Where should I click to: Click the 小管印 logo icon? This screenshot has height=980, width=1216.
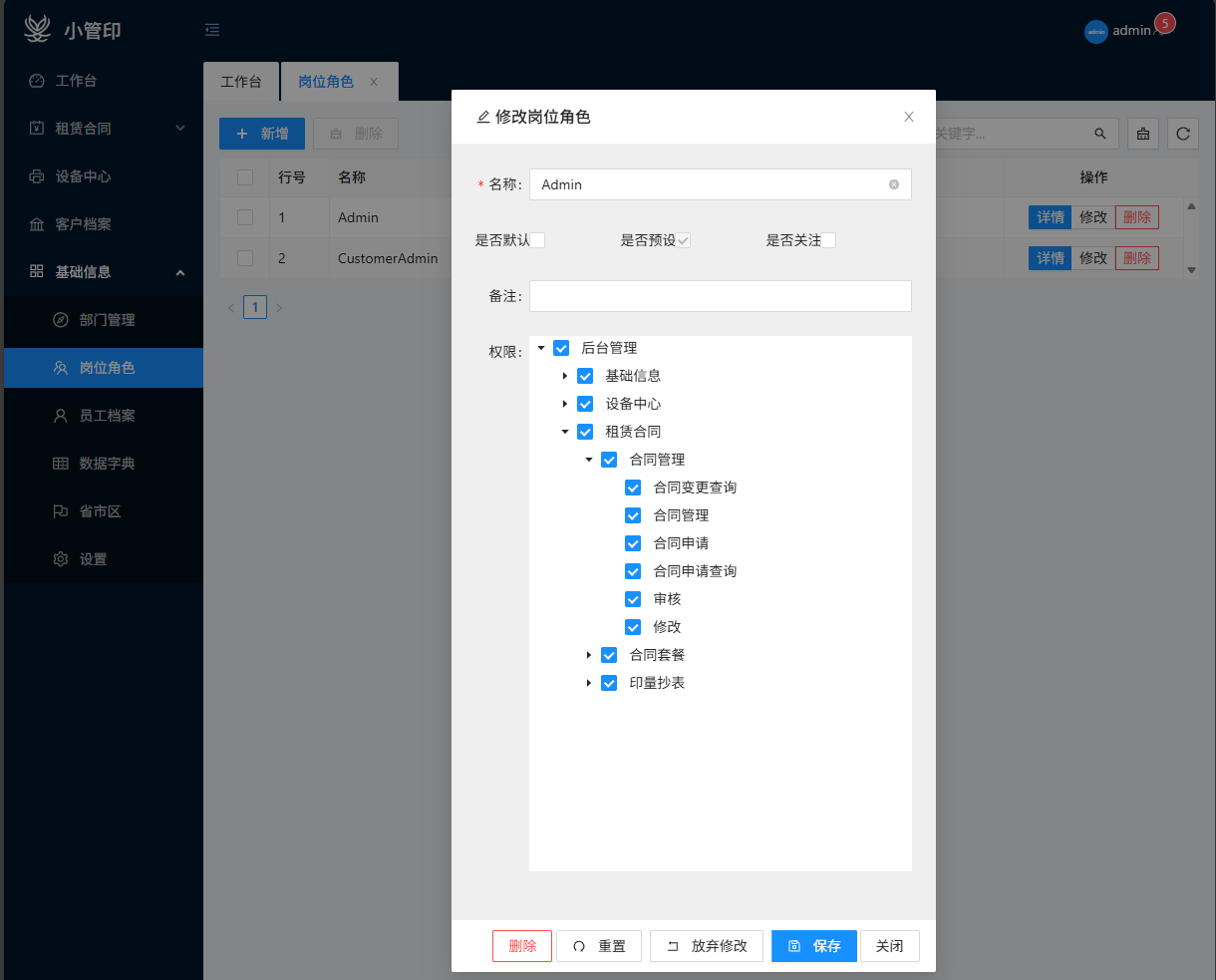click(38, 30)
